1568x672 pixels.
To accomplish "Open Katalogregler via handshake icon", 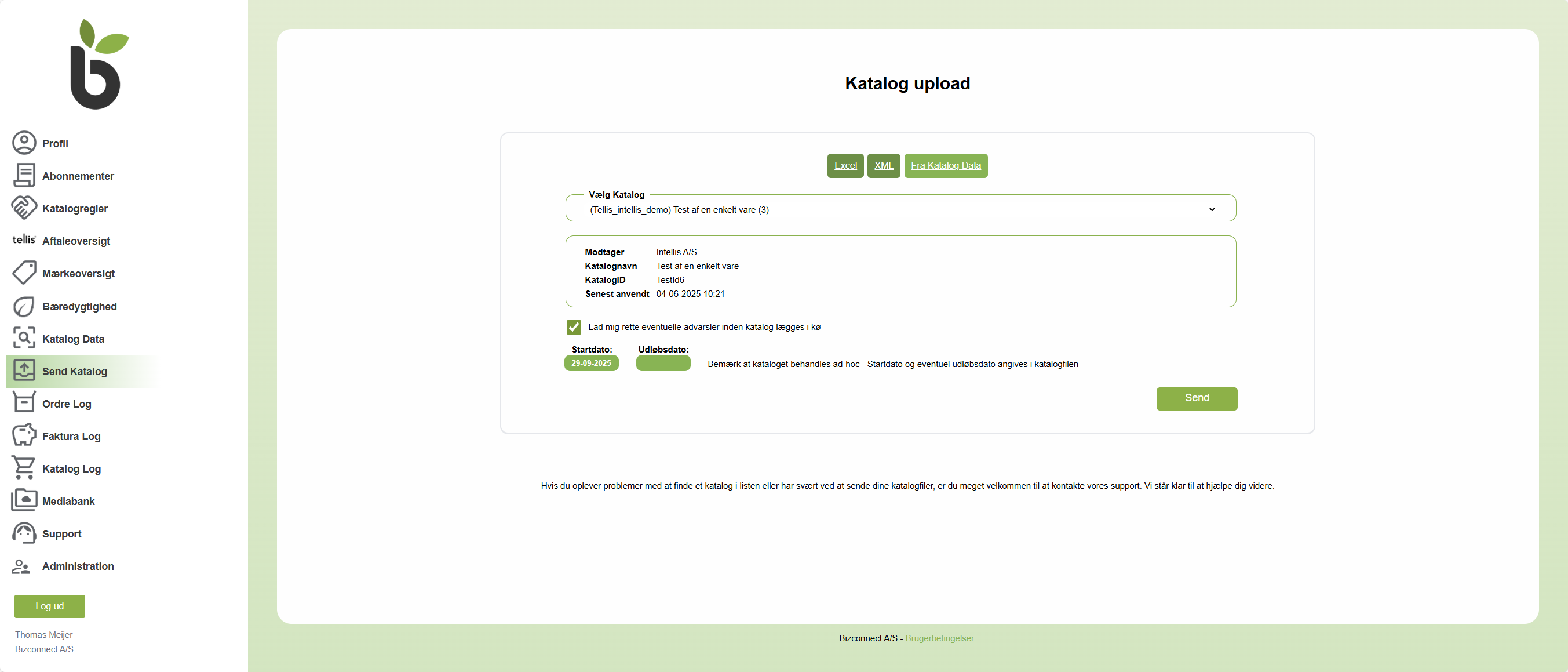I will [x=24, y=208].
